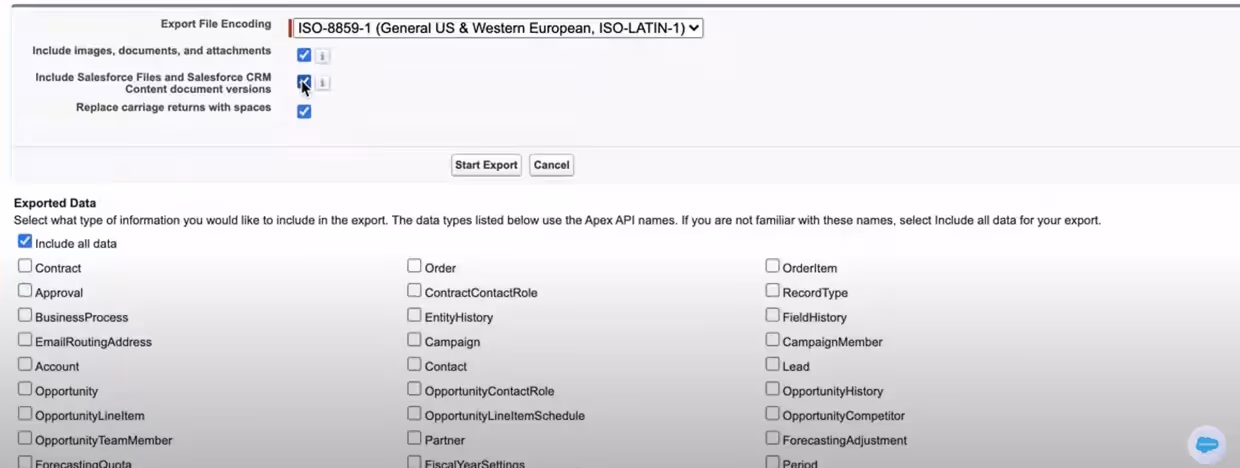1240x468 pixels.
Task: Check the FieldHistory checkbox
Action: 773,315
